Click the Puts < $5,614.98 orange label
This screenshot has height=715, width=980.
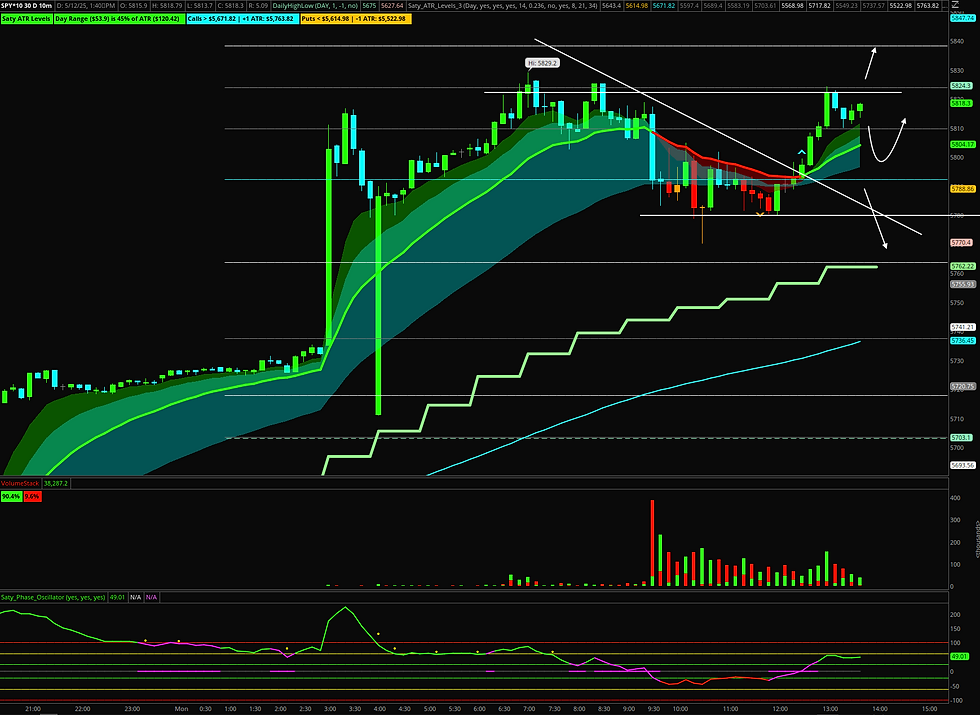[x=354, y=19]
